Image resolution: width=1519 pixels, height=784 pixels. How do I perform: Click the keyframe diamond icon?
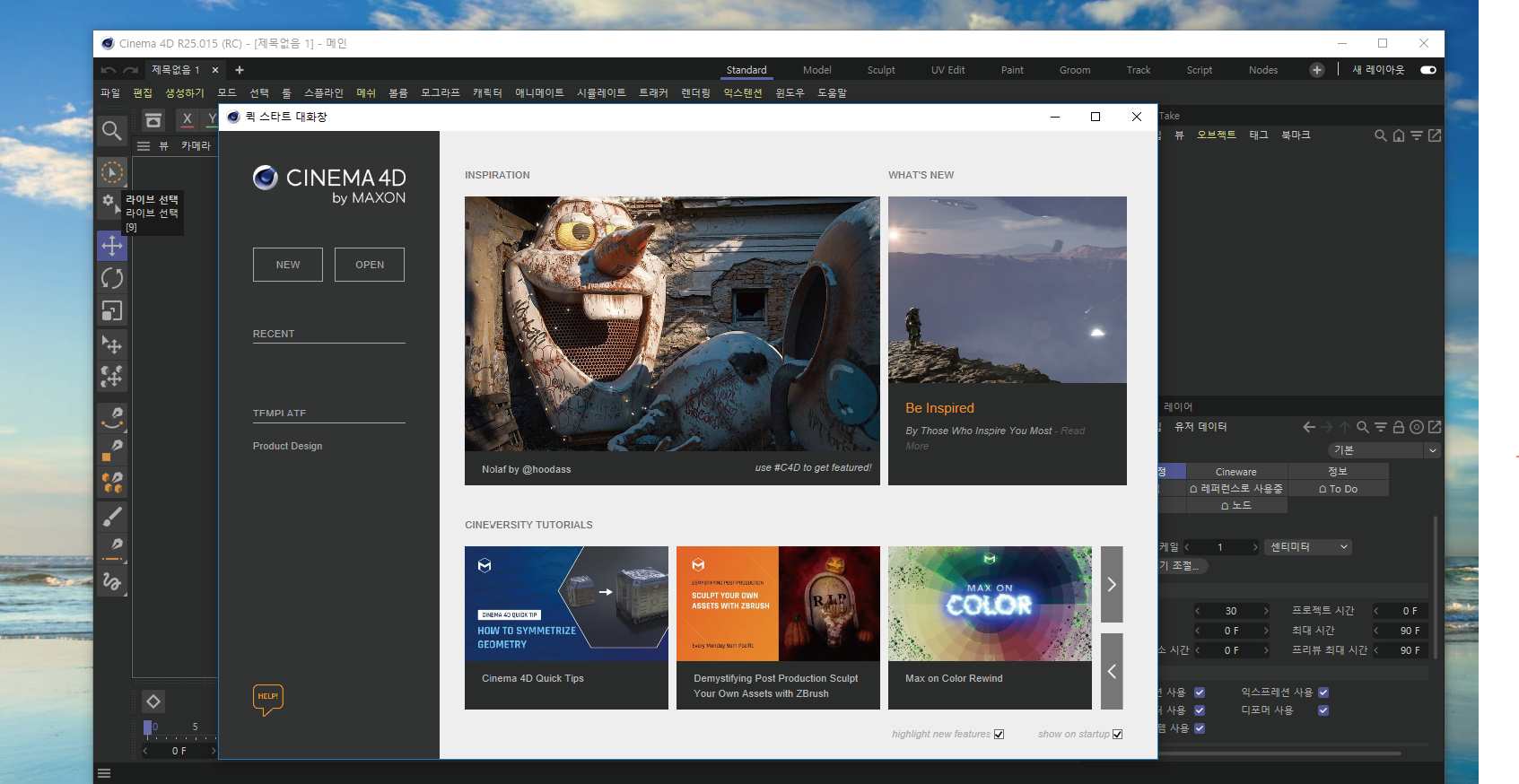[153, 701]
